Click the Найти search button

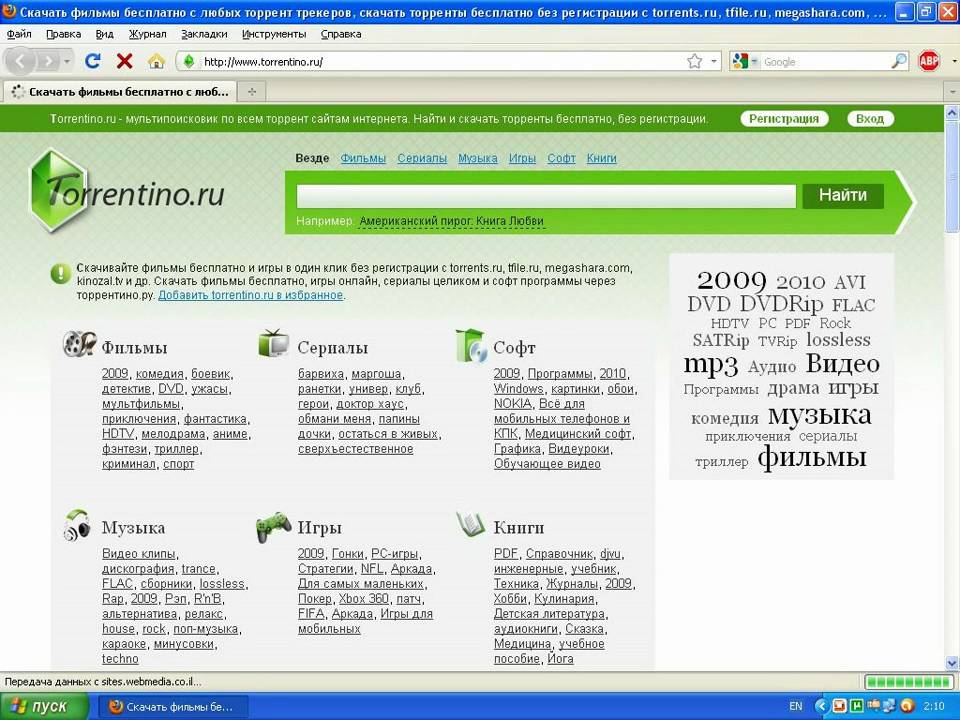tap(843, 195)
